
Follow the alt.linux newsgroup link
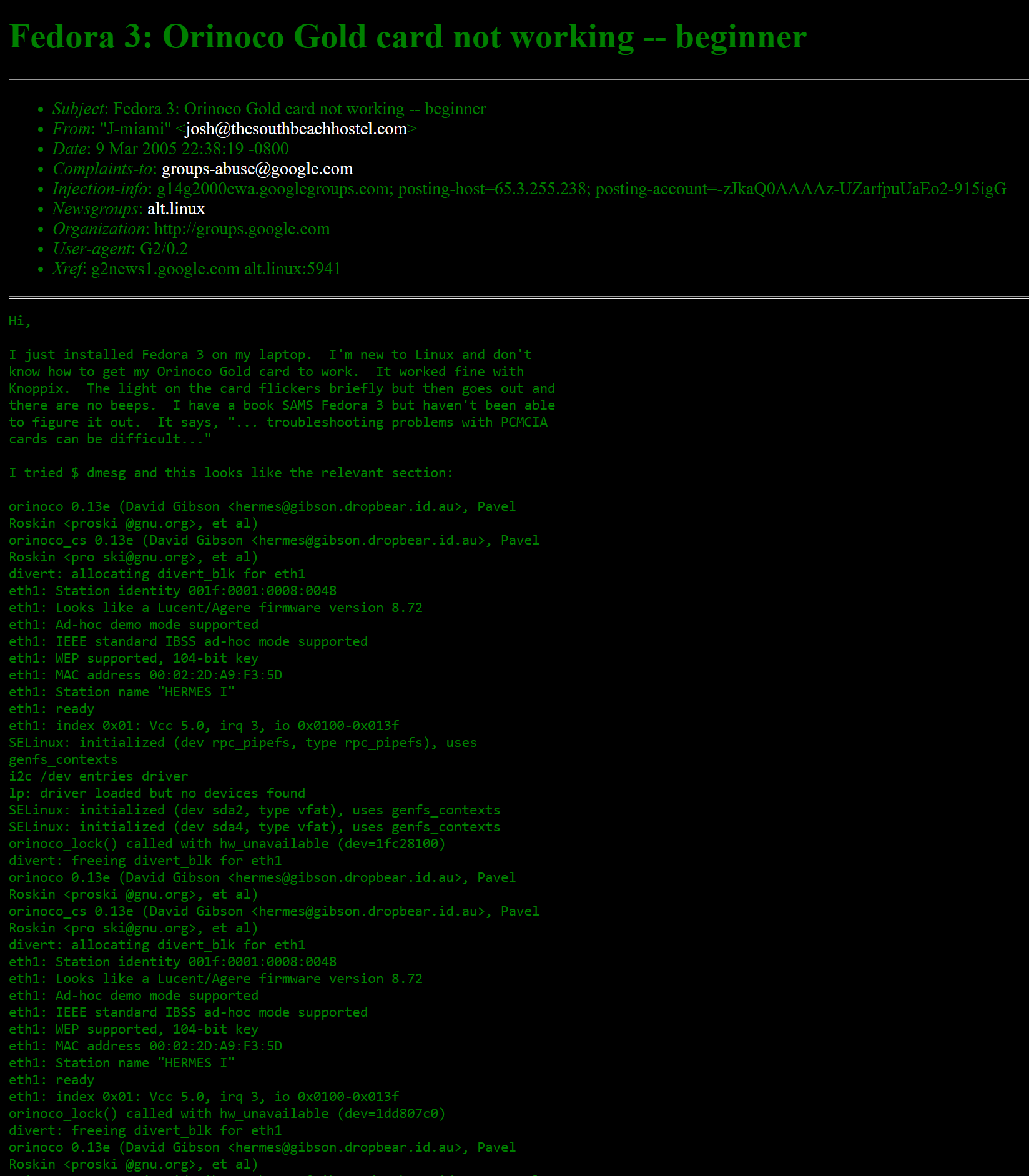(x=176, y=209)
